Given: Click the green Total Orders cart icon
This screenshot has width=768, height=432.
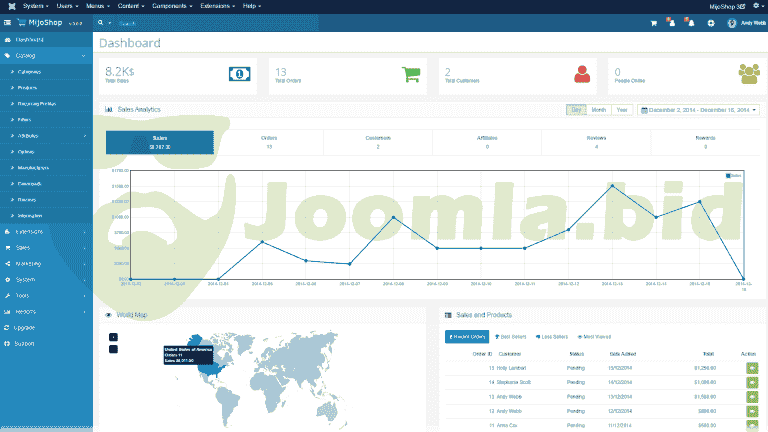Looking at the screenshot, I should pyautogui.click(x=410, y=74).
